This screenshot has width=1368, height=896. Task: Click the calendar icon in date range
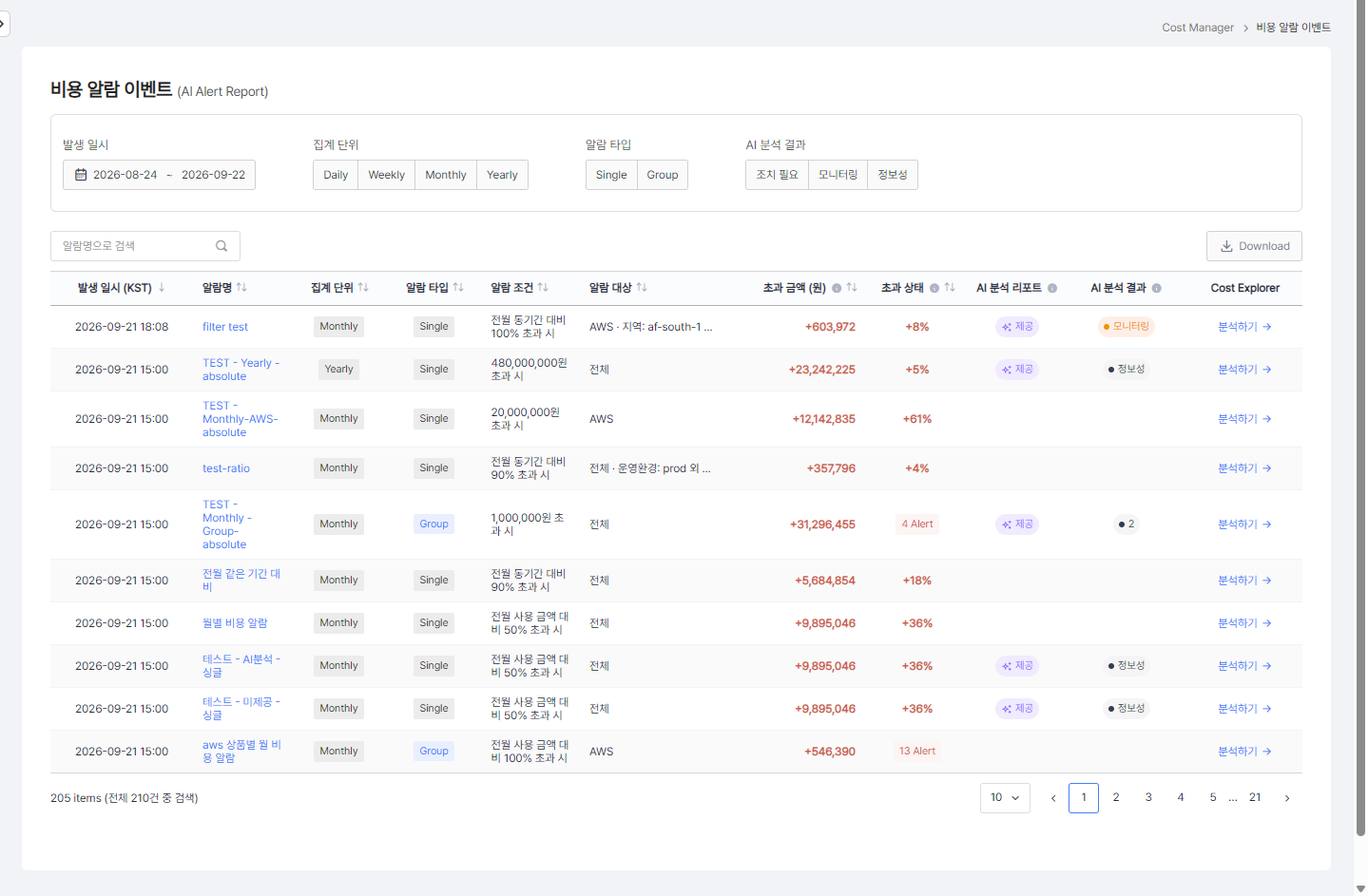[81, 175]
